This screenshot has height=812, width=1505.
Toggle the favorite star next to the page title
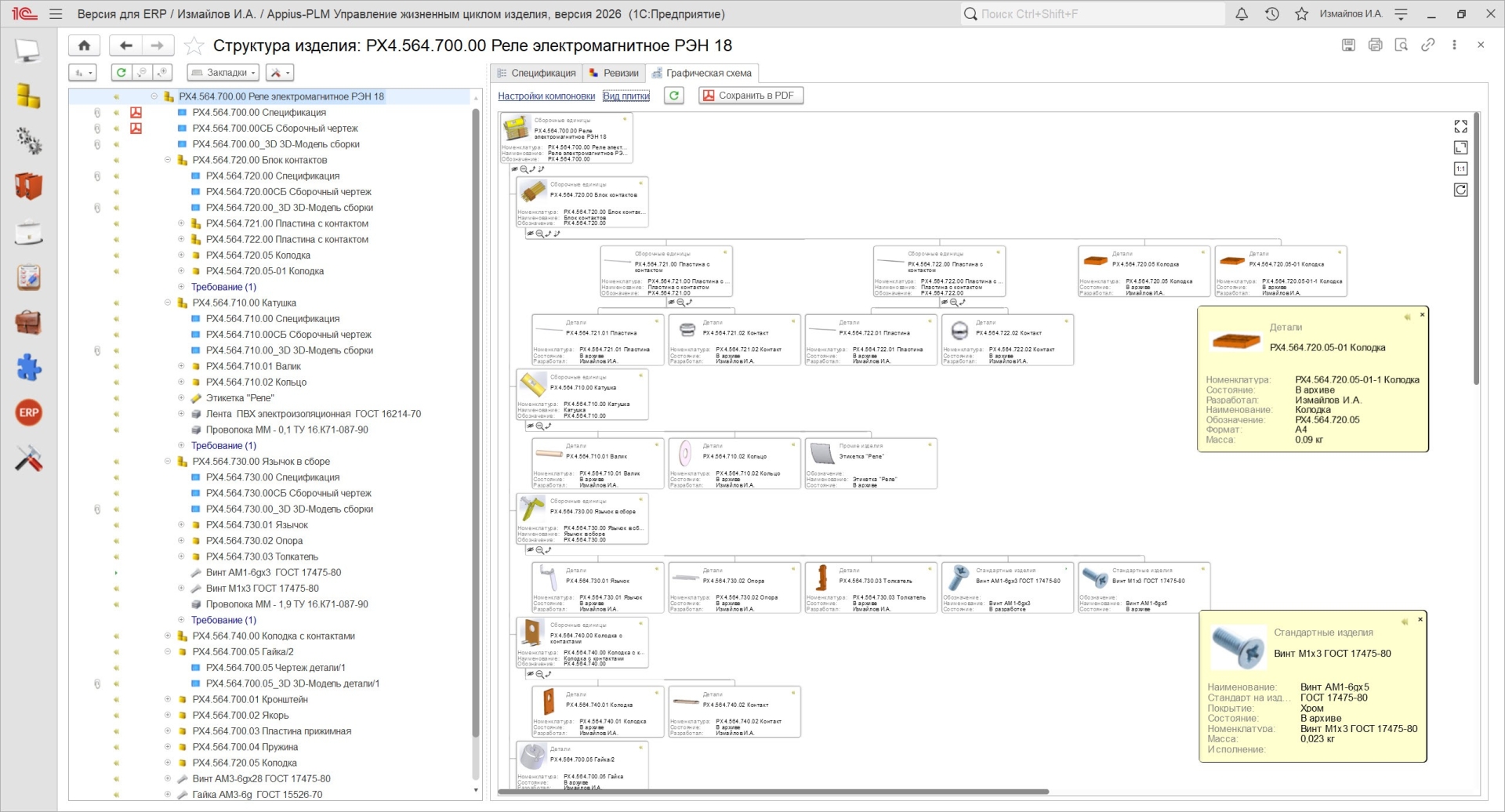coord(194,46)
